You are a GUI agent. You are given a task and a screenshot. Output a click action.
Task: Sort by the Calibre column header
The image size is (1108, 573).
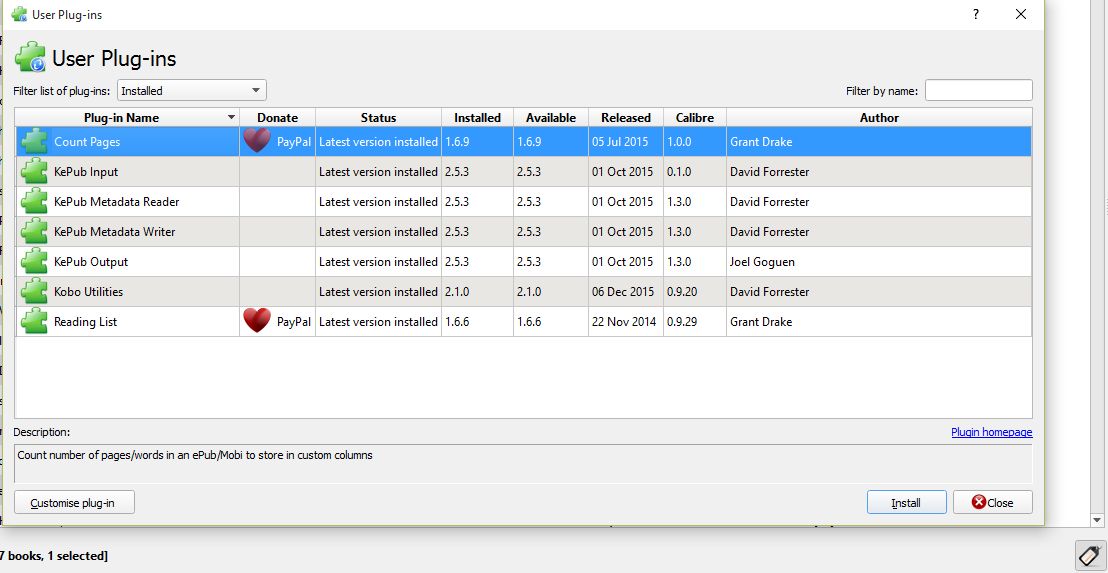[x=695, y=117]
